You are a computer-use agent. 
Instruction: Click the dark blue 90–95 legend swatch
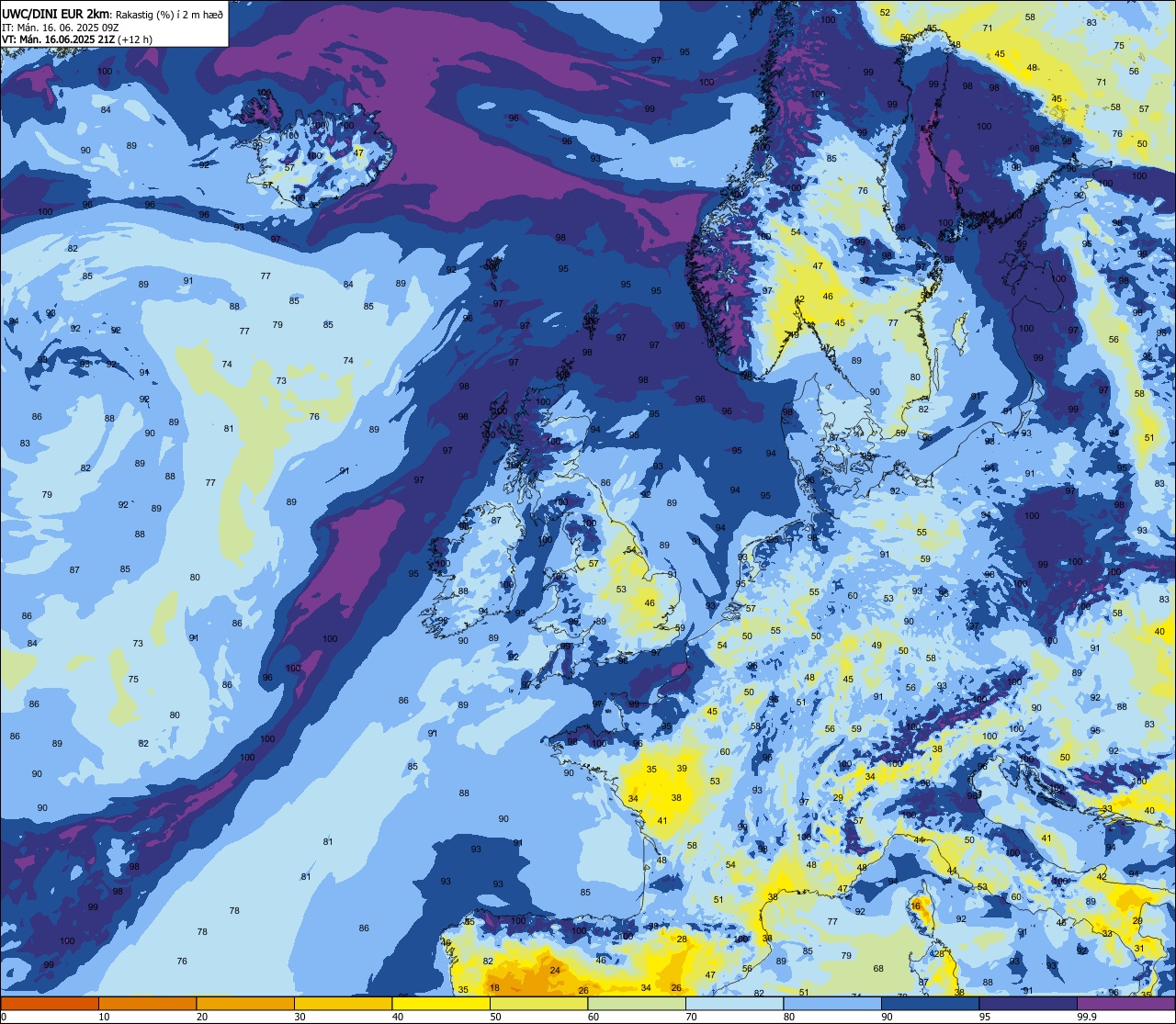[x=930, y=1003]
